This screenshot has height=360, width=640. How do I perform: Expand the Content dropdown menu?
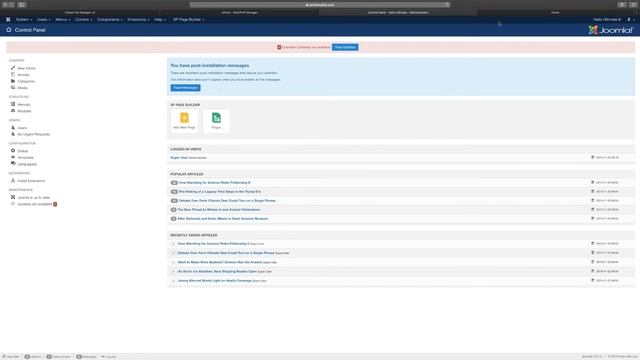tap(84, 20)
